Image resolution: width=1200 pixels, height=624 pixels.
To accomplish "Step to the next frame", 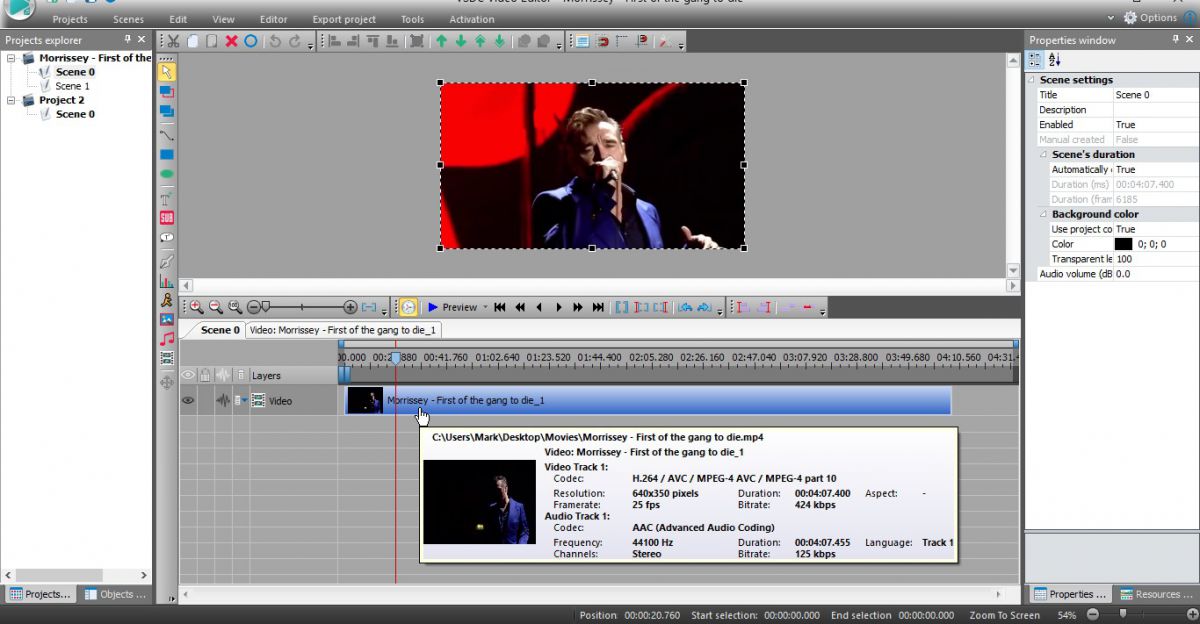I will pyautogui.click(x=559, y=307).
